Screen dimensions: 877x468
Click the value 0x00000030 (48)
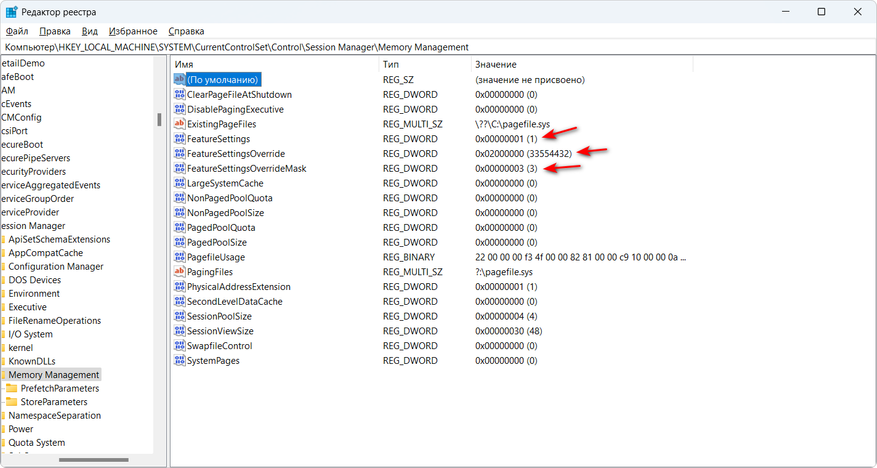[x=508, y=331]
